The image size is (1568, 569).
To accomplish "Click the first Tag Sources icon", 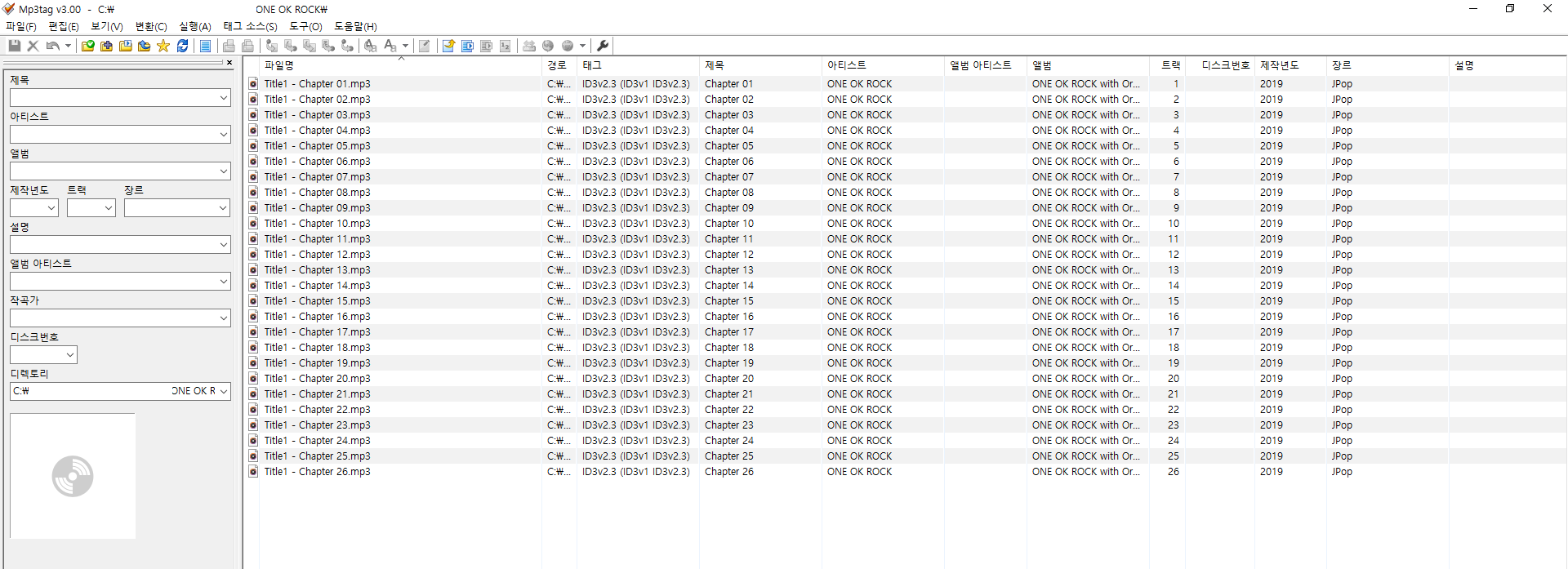I will click(x=528, y=46).
